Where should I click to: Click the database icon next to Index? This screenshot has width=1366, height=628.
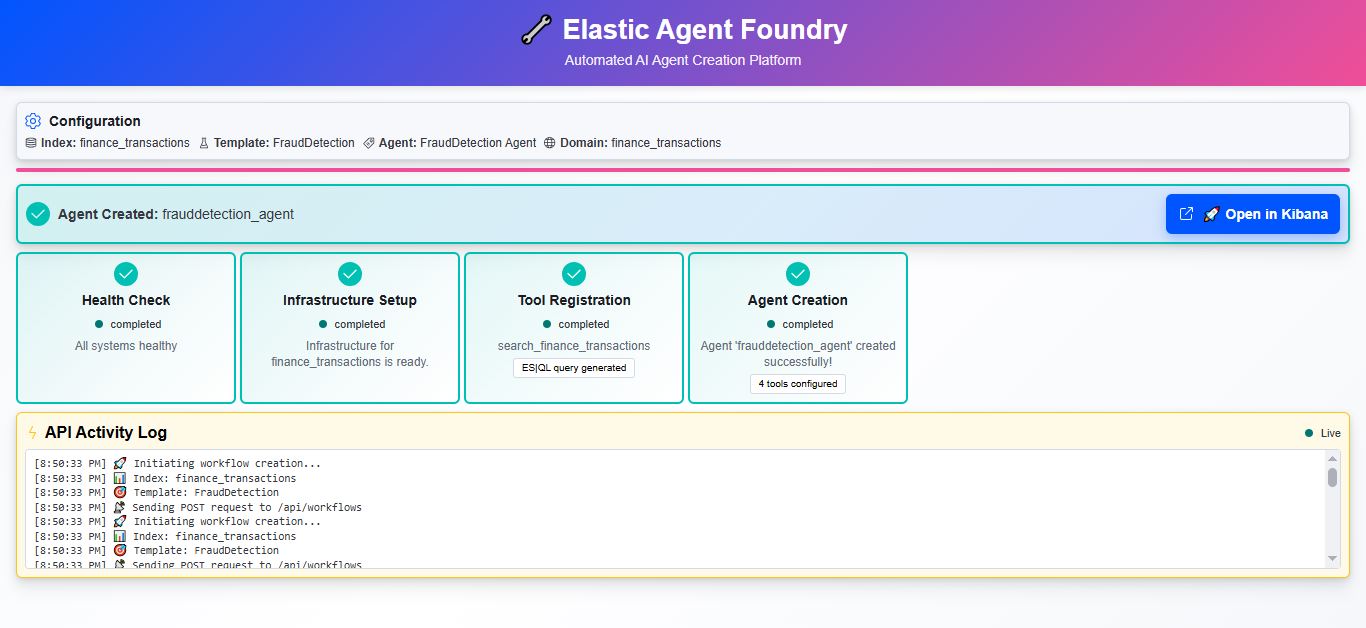(x=31, y=143)
